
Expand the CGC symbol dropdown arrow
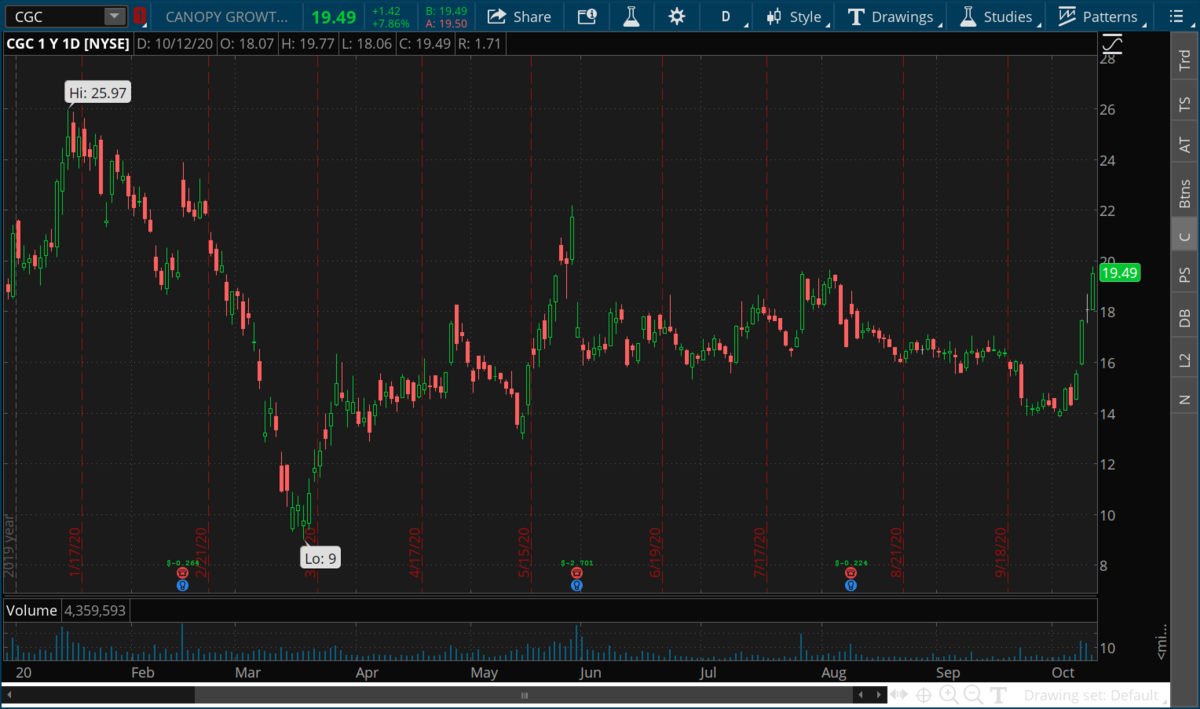(115, 16)
